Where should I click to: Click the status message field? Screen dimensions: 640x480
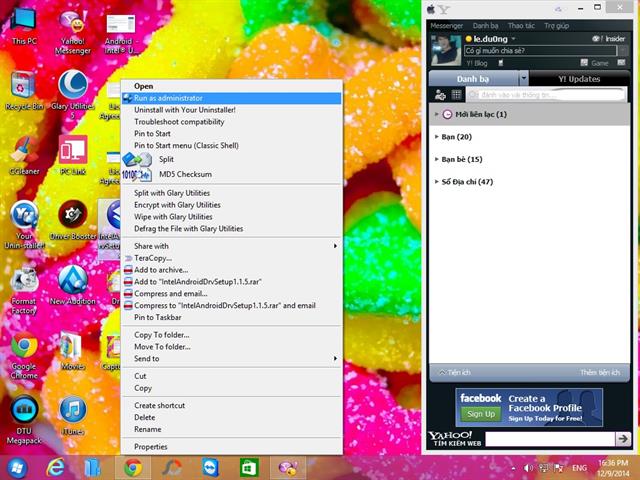(x=540, y=51)
